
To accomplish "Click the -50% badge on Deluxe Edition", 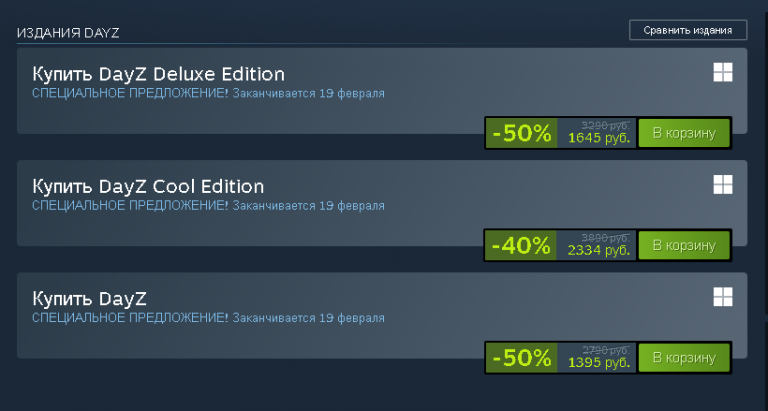I will [x=521, y=133].
